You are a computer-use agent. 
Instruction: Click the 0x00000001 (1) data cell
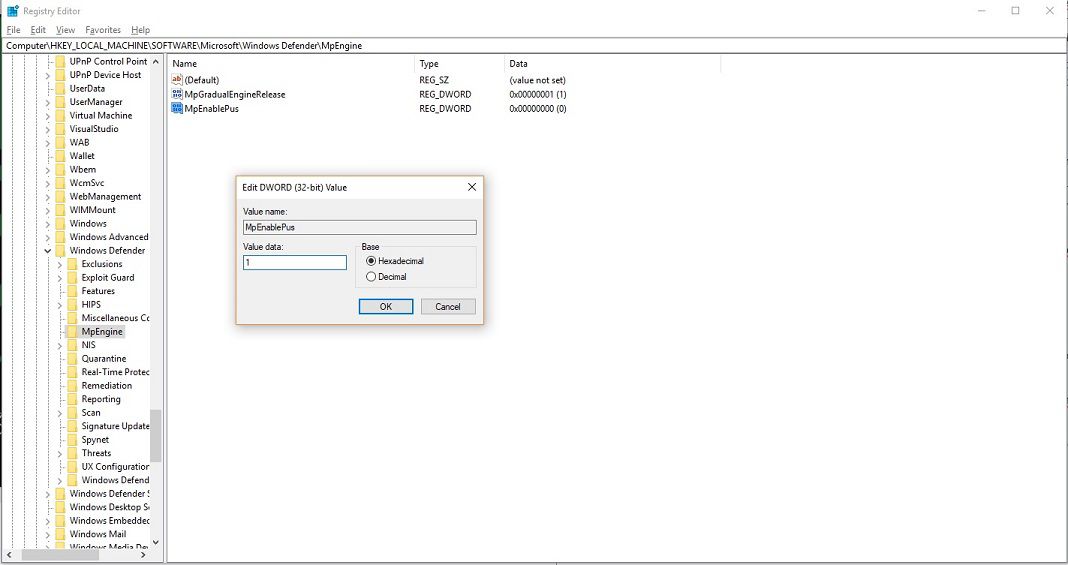tap(538, 94)
